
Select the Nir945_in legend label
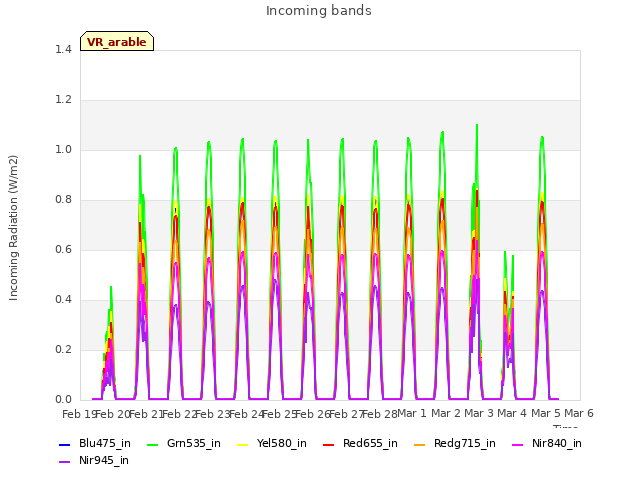tap(104, 460)
